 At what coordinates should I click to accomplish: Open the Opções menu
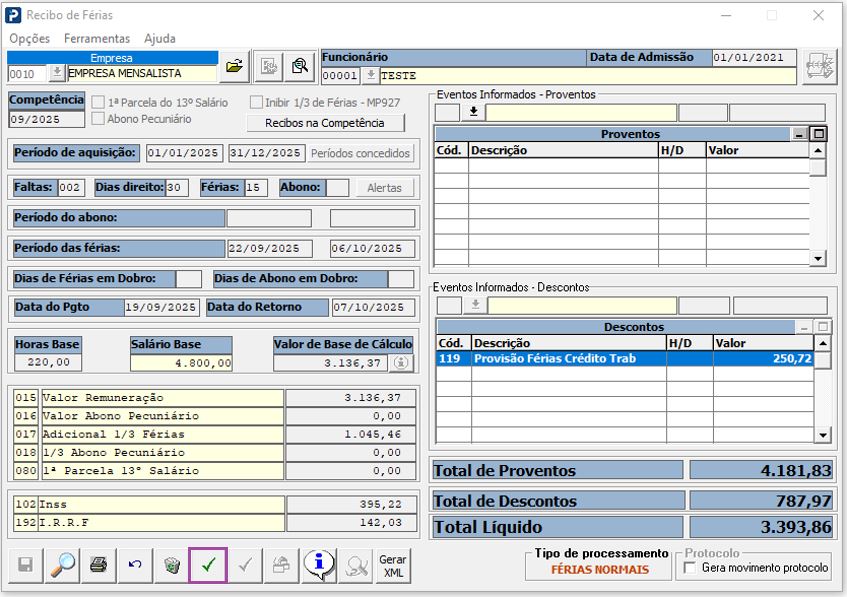(30, 38)
